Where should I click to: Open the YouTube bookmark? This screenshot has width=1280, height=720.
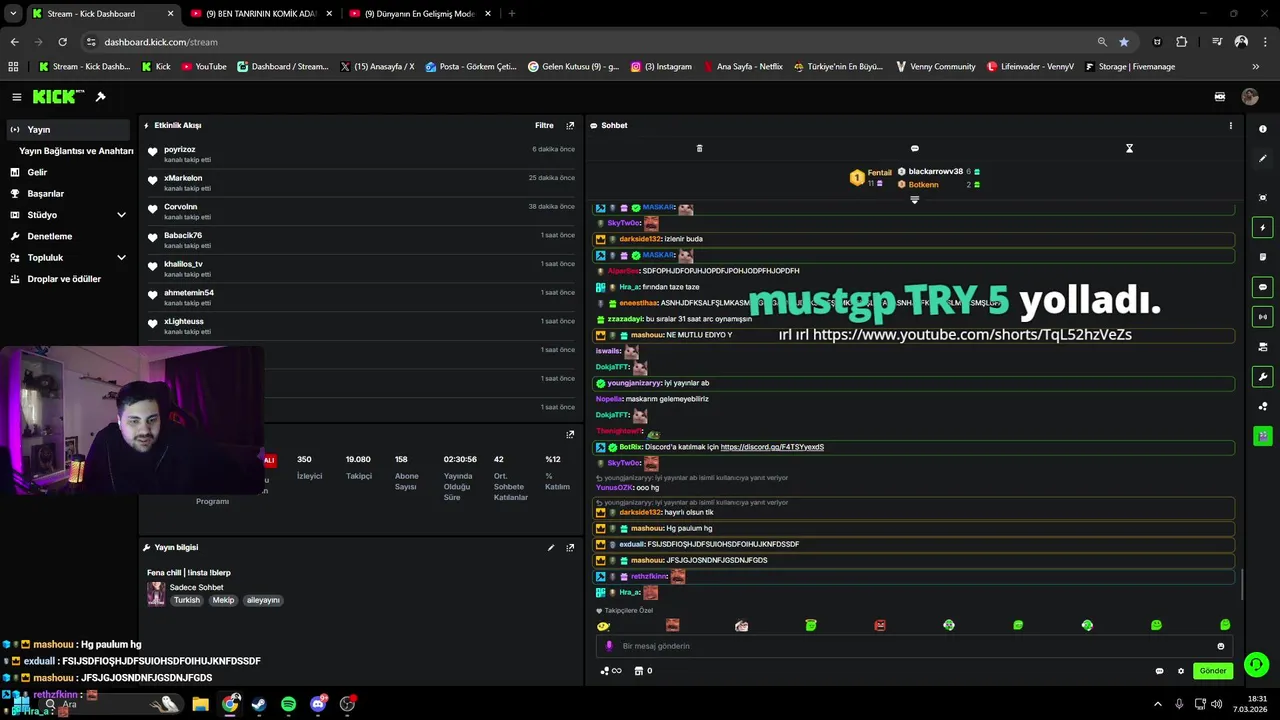click(203, 67)
